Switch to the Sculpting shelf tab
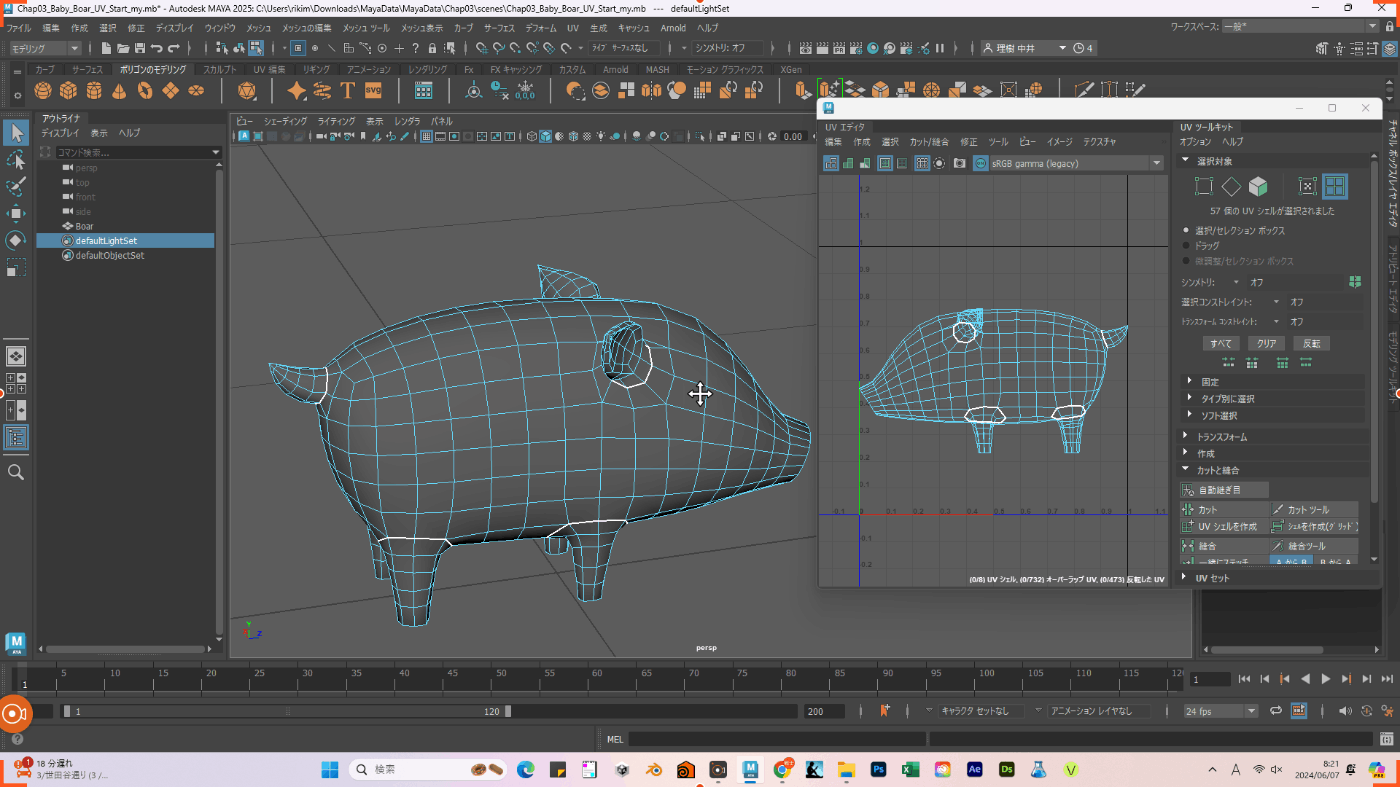The image size is (1400, 787). coord(220,70)
